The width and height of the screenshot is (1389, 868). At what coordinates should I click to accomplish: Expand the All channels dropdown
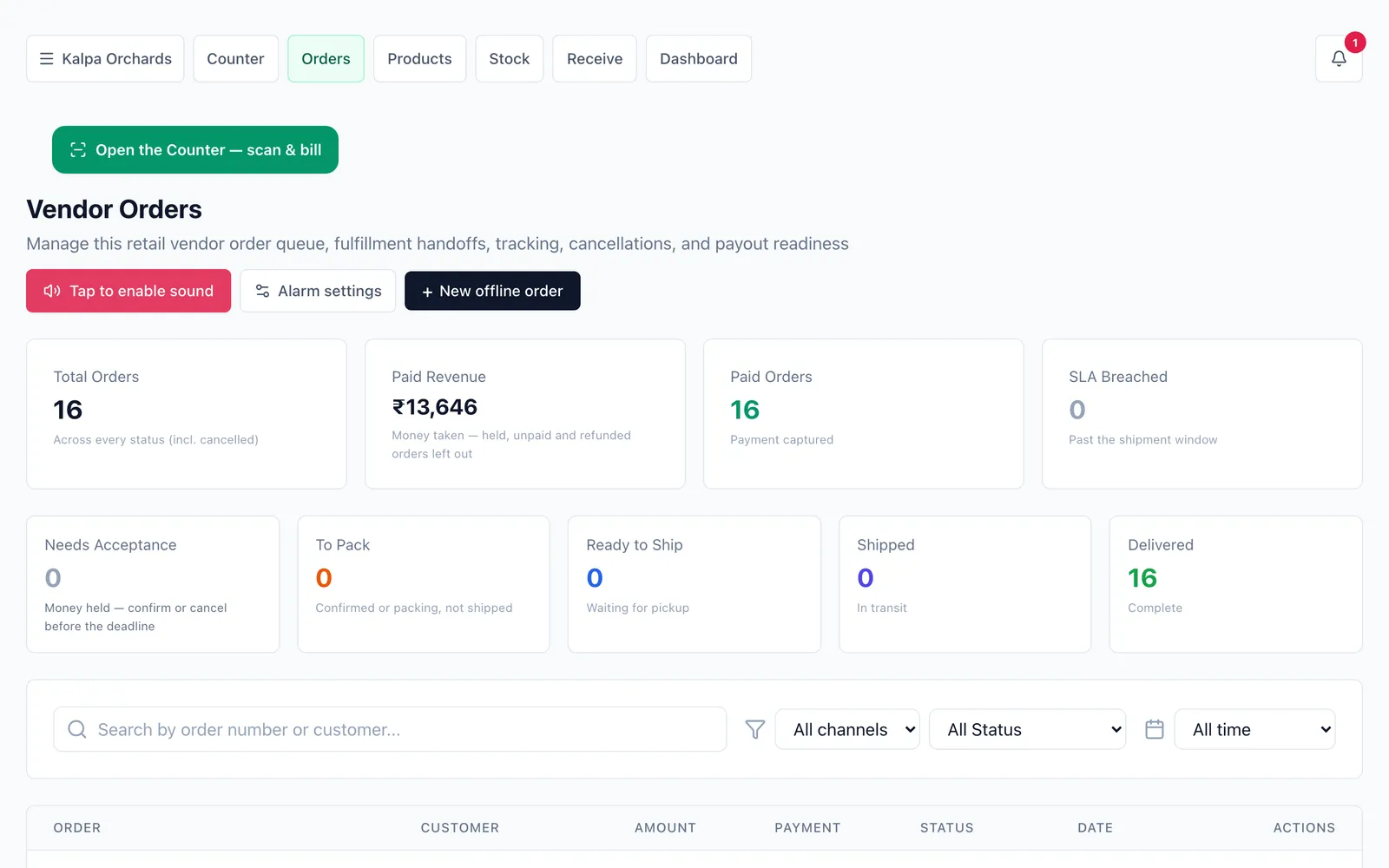pos(847,730)
